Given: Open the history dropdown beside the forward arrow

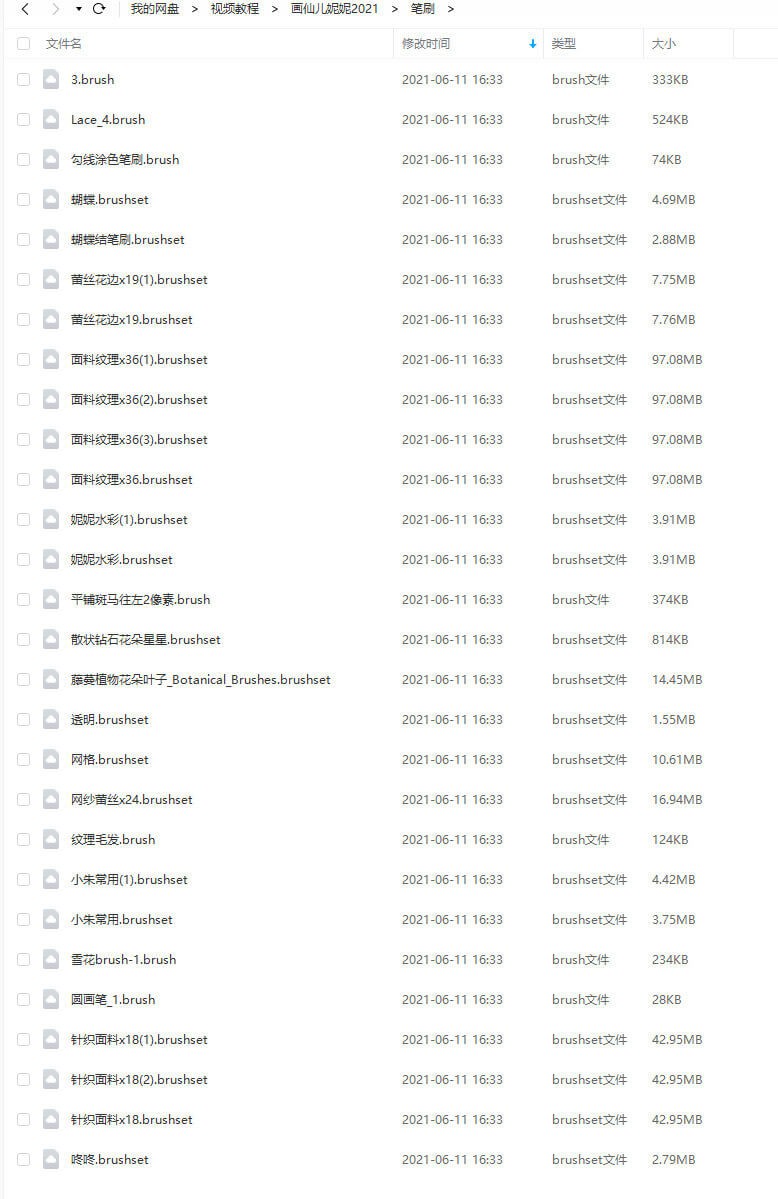Looking at the screenshot, I should [79, 9].
